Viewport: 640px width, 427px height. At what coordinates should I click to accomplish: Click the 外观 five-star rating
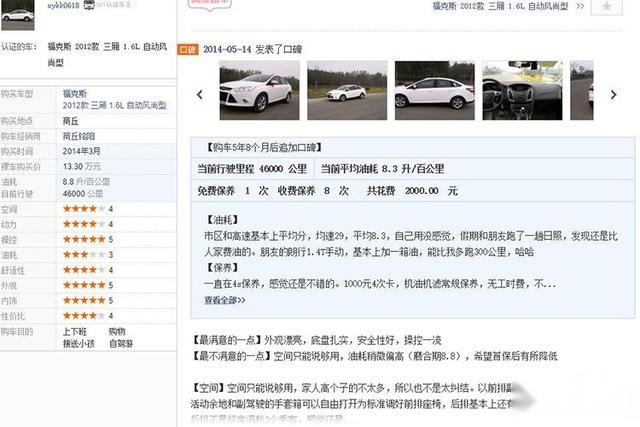(84, 285)
